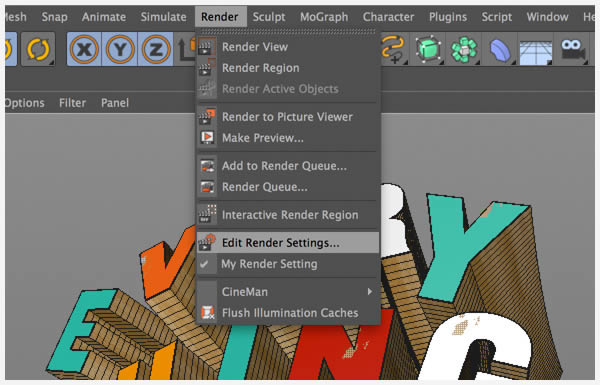Open the Sculpt menu

coord(269,17)
